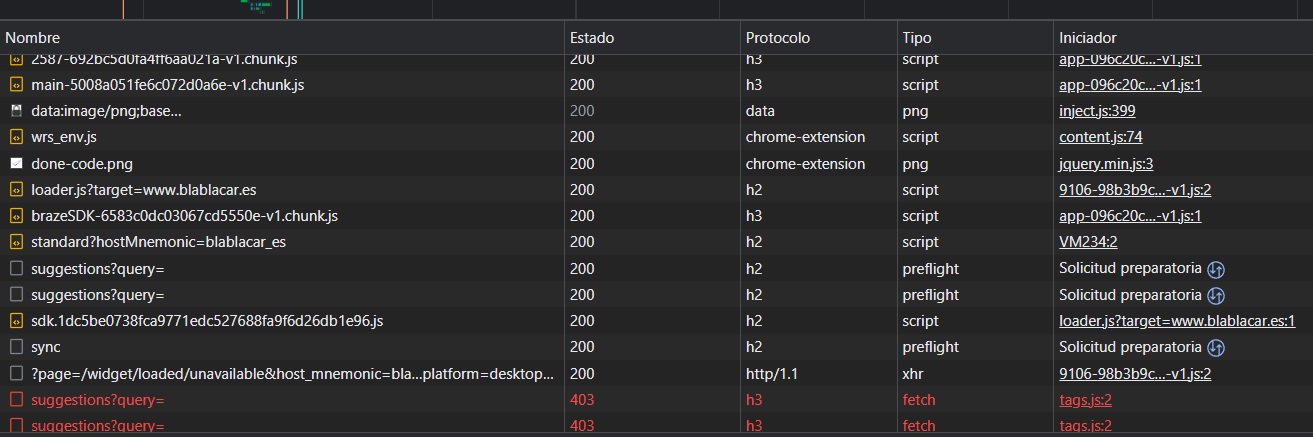Click the script icon beside sdk.1dc5be0738 file

(16, 321)
